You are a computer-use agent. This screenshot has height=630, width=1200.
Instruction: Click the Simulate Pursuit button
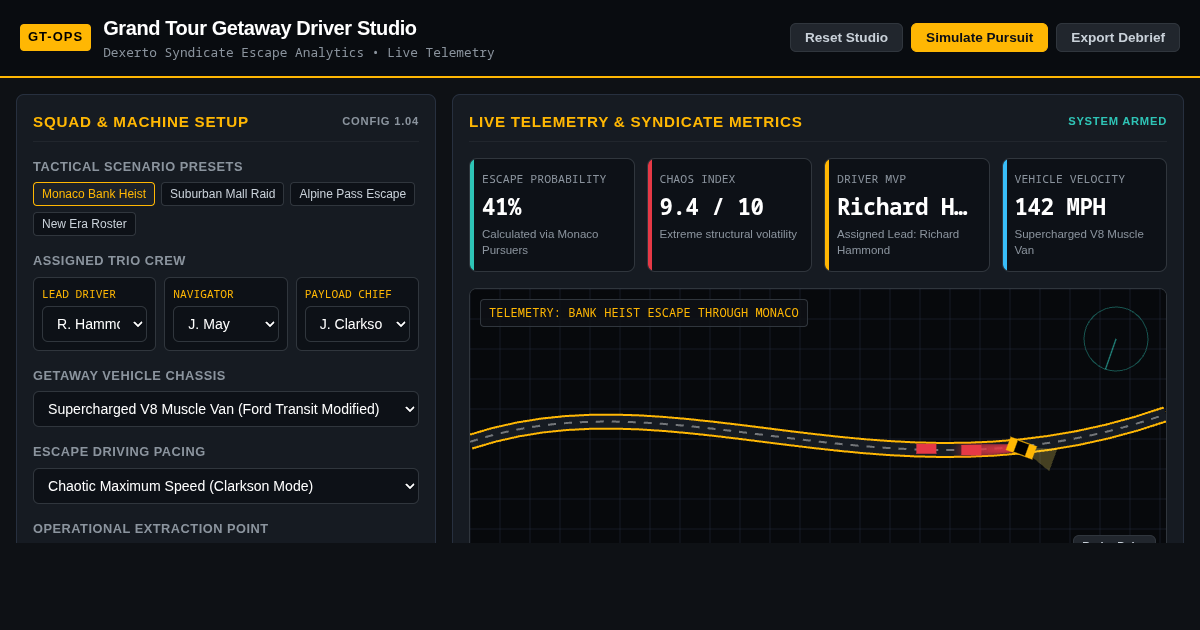click(979, 38)
